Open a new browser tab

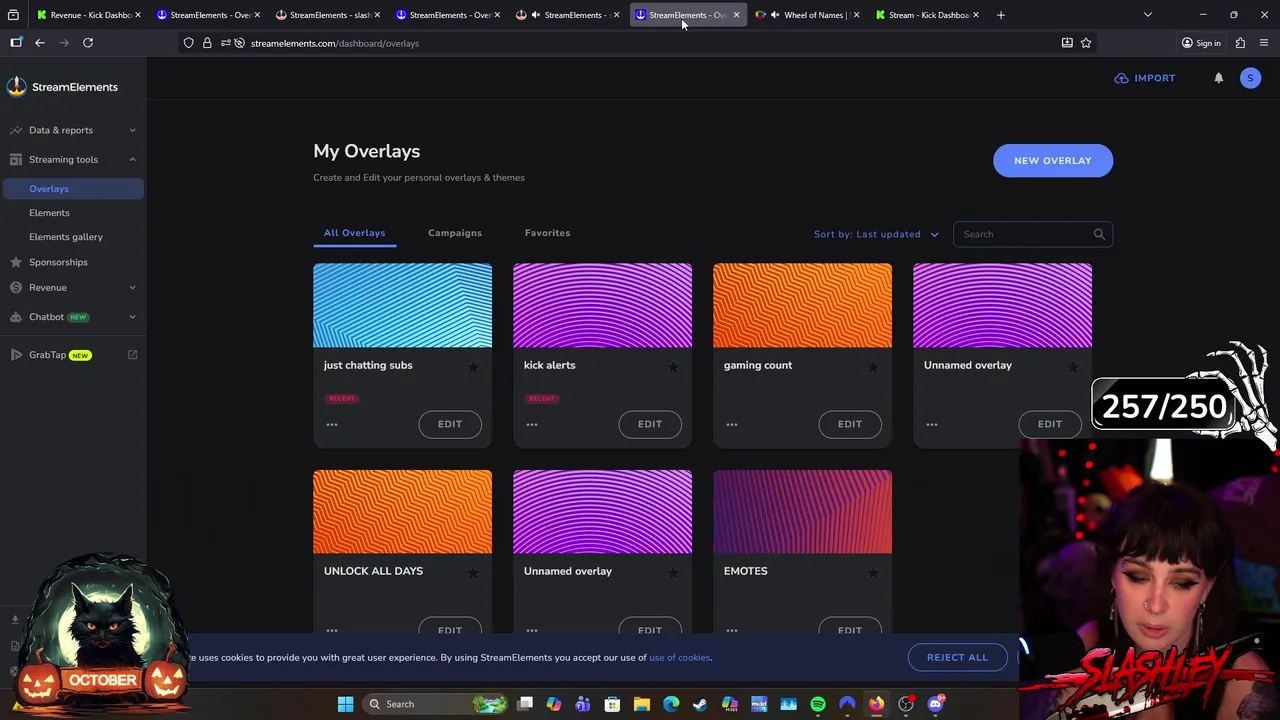tap(1000, 15)
